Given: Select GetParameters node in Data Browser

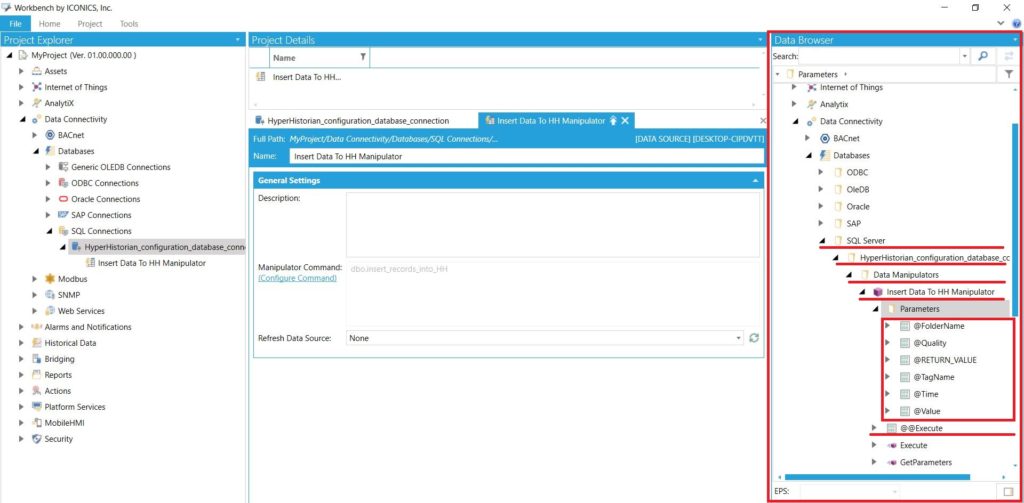Looking at the screenshot, I should (x=925, y=462).
